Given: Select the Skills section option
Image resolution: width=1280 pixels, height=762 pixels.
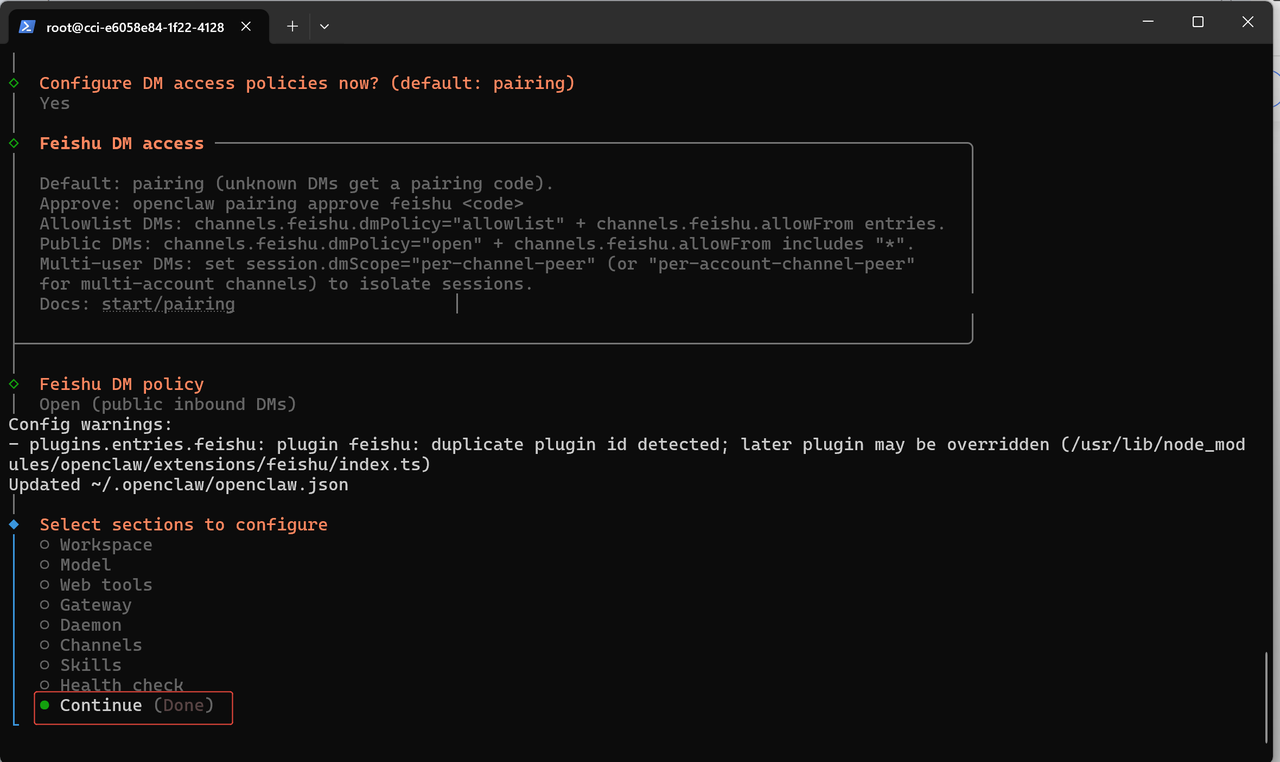Looking at the screenshot, I should click(80, 665).
